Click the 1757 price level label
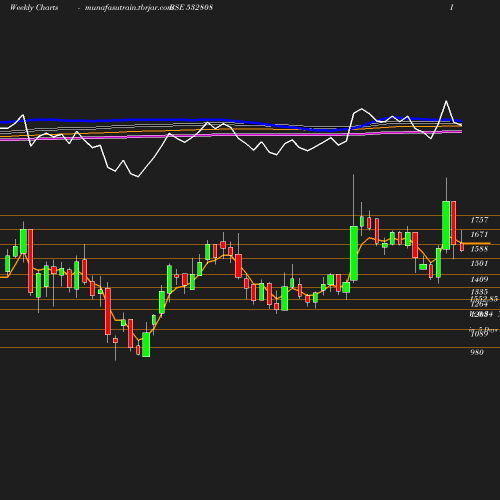The image size is (500, 500). pos(479,220)
